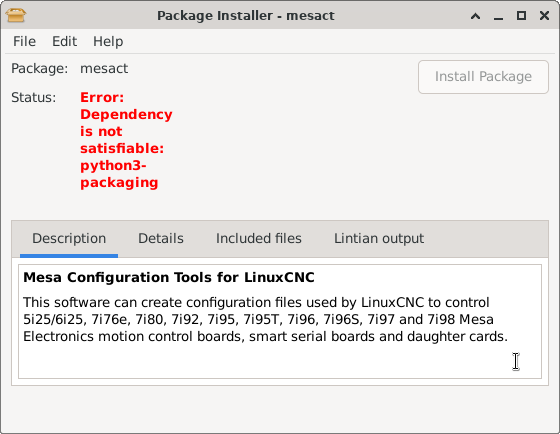Open the Help menu

click(x=108, y=41)
